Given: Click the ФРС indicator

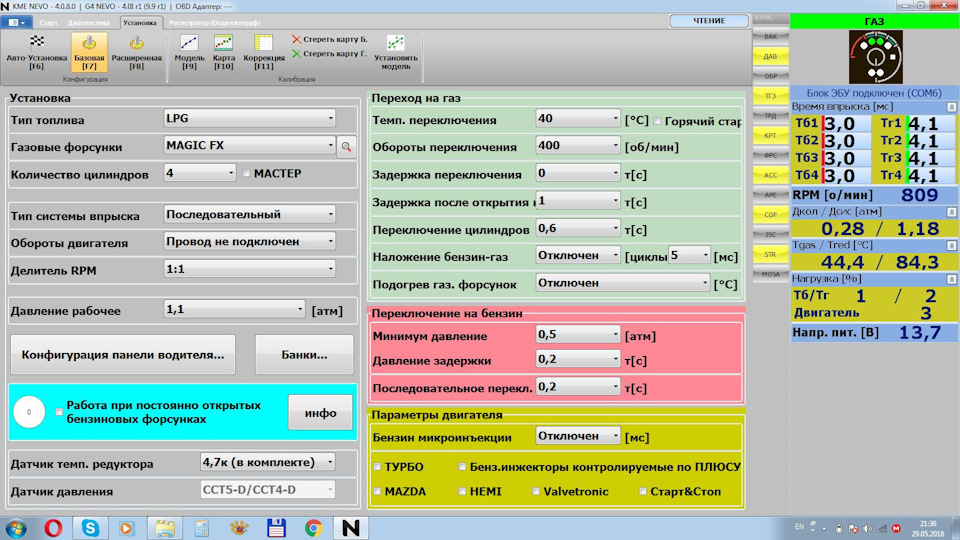Looking at the screenshot, I should tap(770, 156).
